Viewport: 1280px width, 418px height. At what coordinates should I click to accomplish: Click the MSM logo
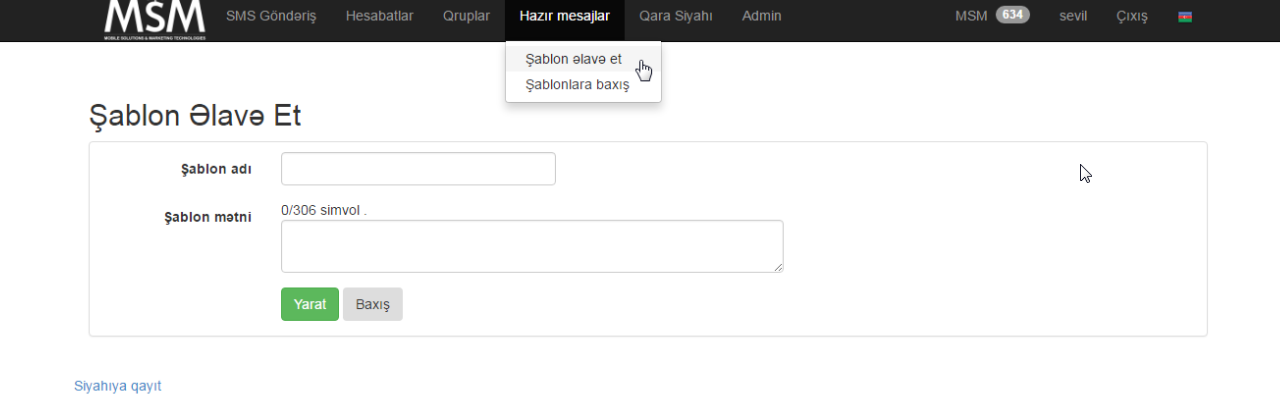[x=155, y=19]
